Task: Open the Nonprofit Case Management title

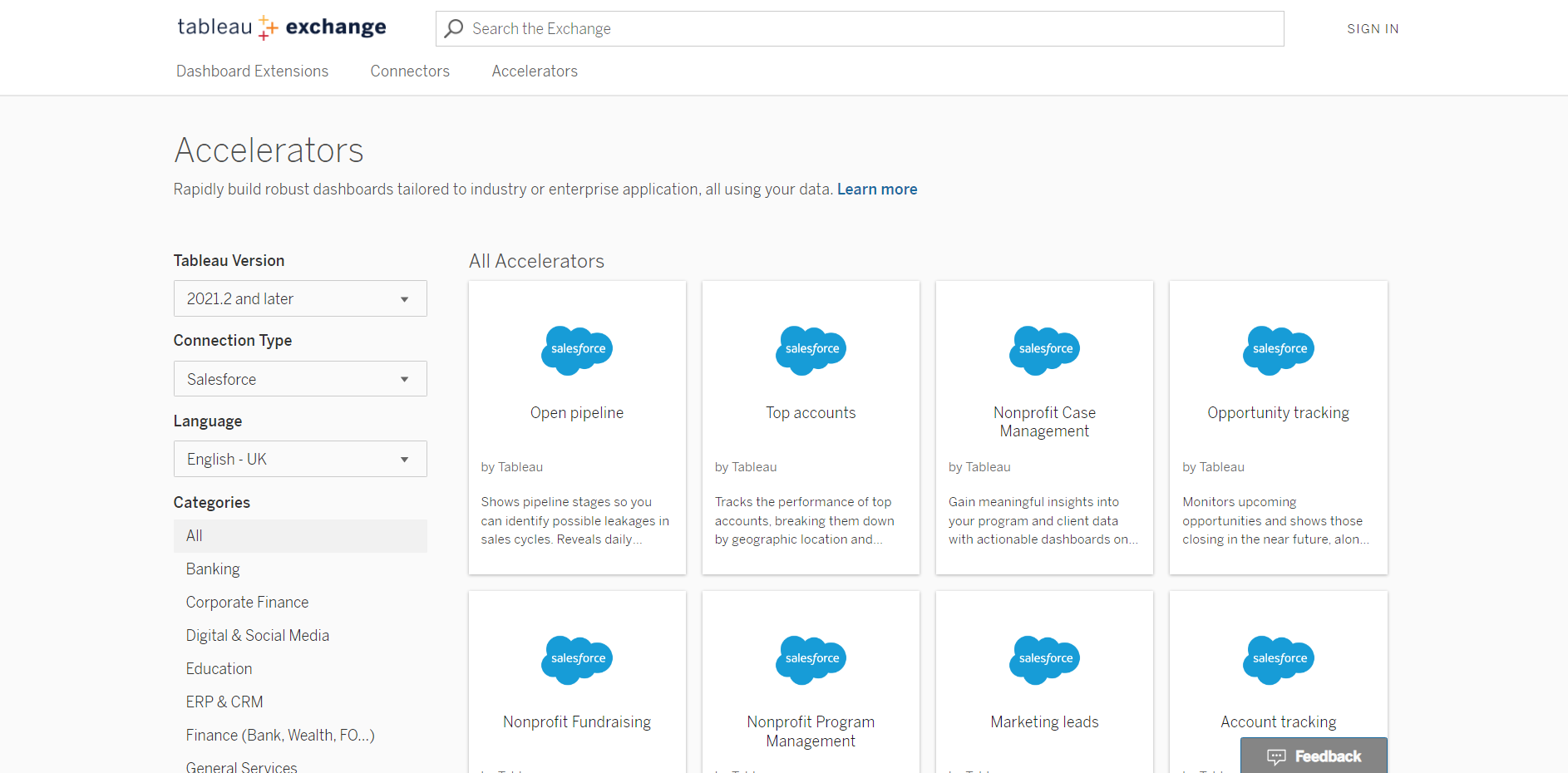Action: [x=1044, y=422]
